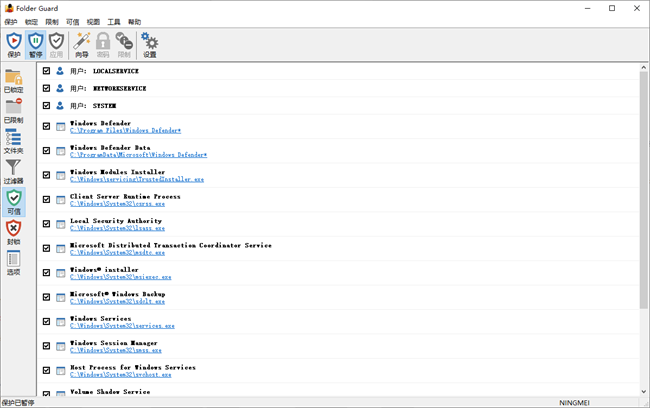The image size is (650, 408).
Task: Toggle checkbox for Windows Session Manager
Action: tap(47, 346)
